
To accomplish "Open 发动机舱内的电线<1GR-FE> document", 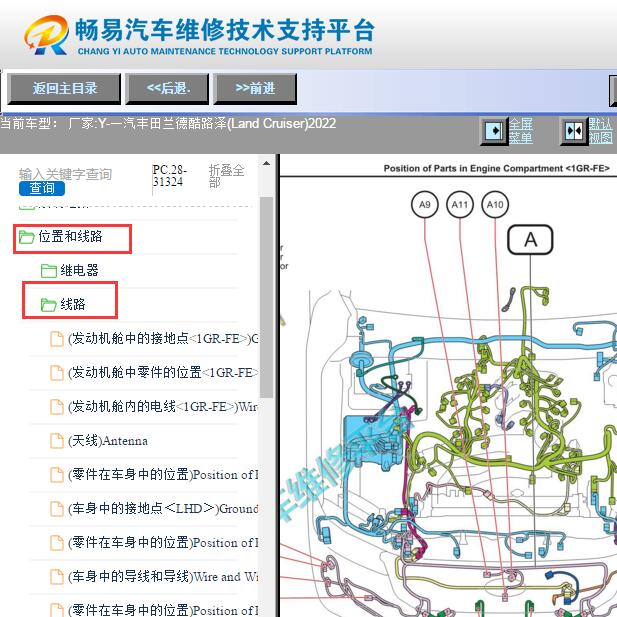I will click(x=163, y=406).
